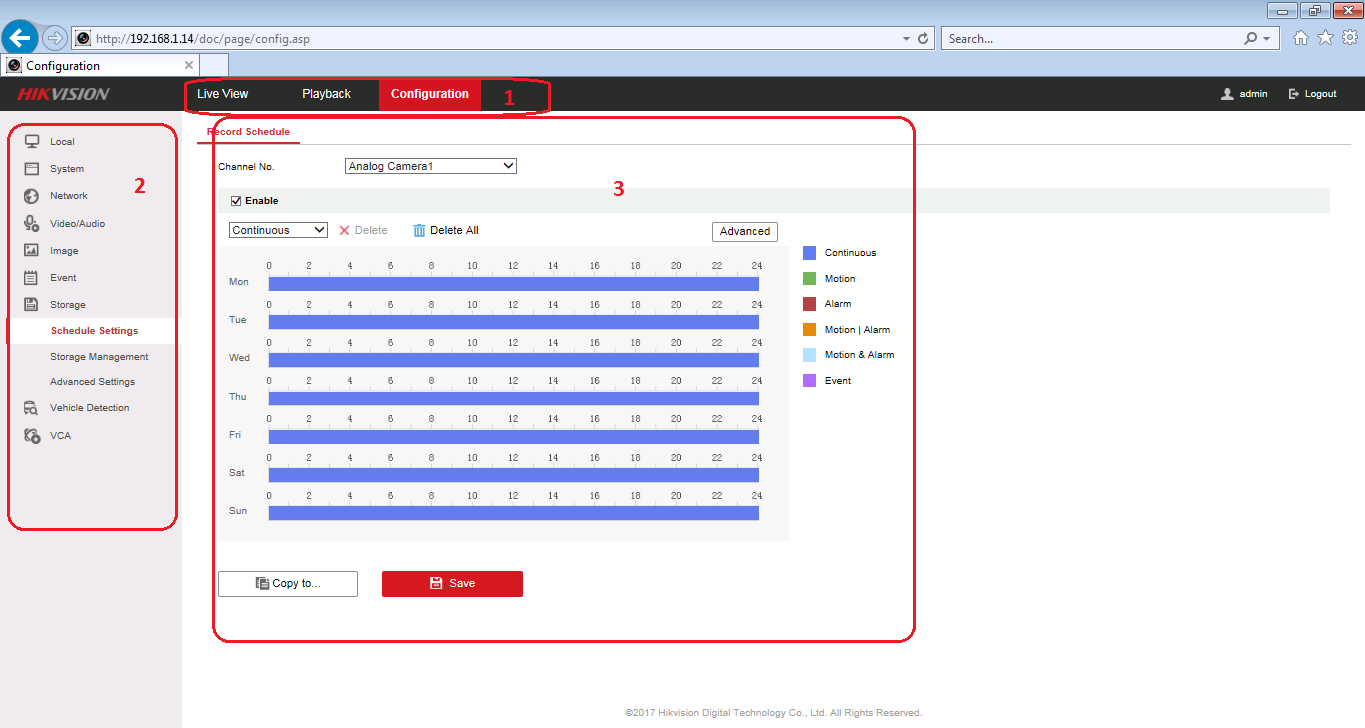1365x728 pixels.
Task: Open the Playback tab
Action: tap(326, 94)
